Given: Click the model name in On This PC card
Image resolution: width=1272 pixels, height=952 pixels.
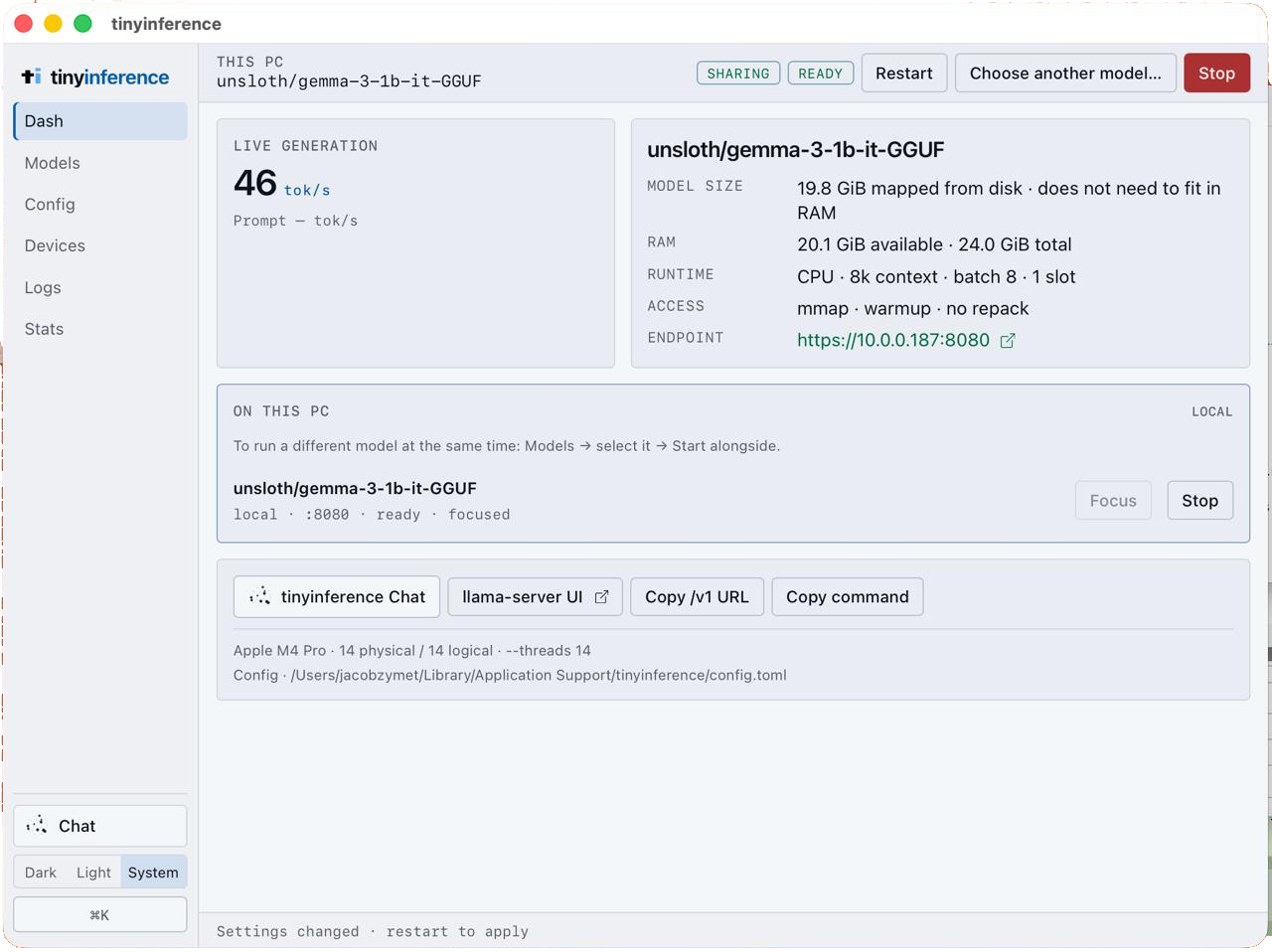Looking at the screenshot, I should click(355, 488).
